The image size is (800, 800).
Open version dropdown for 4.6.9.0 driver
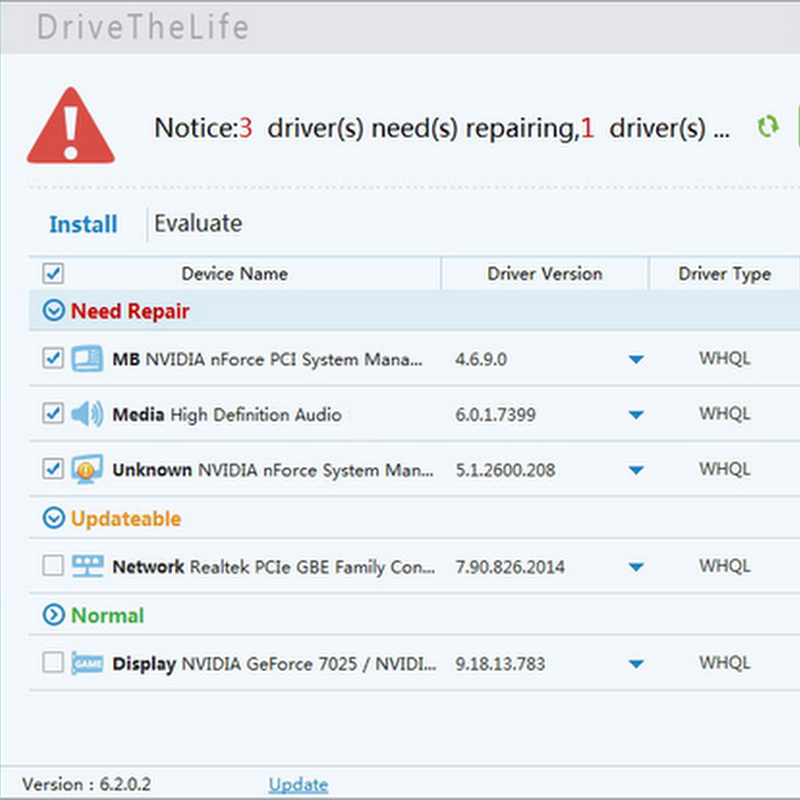[636, 360]
